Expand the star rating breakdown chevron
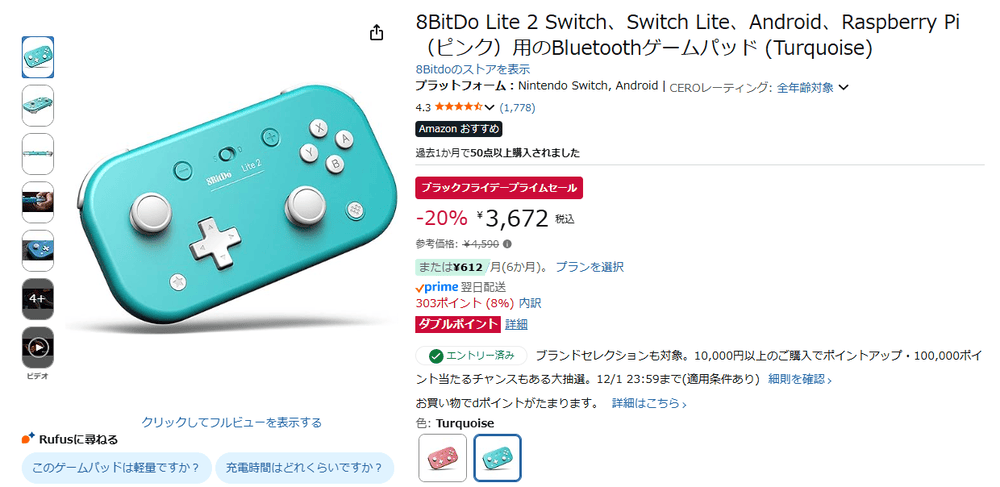Image resolution: width=1000 pixels, height=487 pixels. pos(490,107)
